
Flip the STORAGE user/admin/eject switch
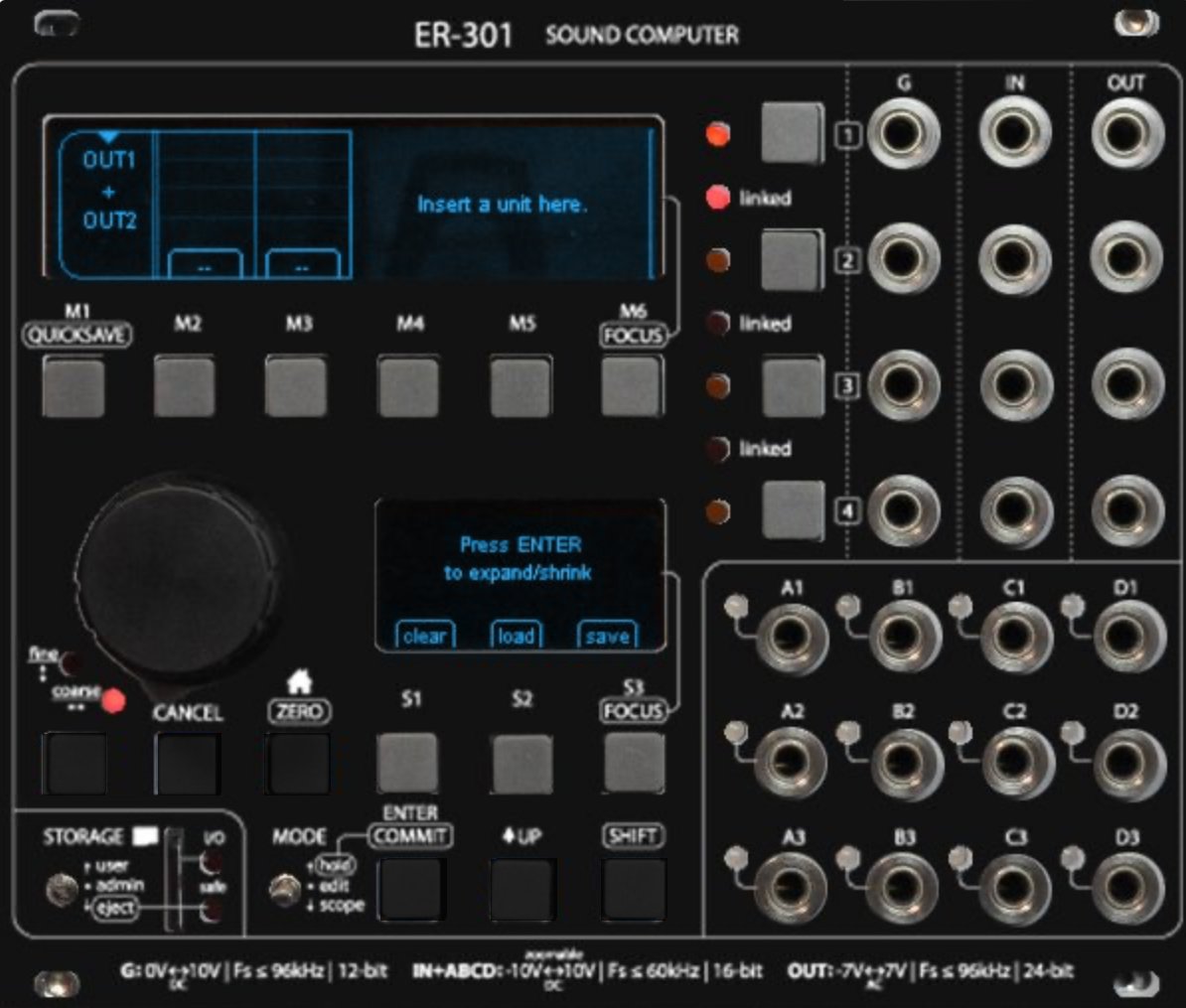coord(62,889)
